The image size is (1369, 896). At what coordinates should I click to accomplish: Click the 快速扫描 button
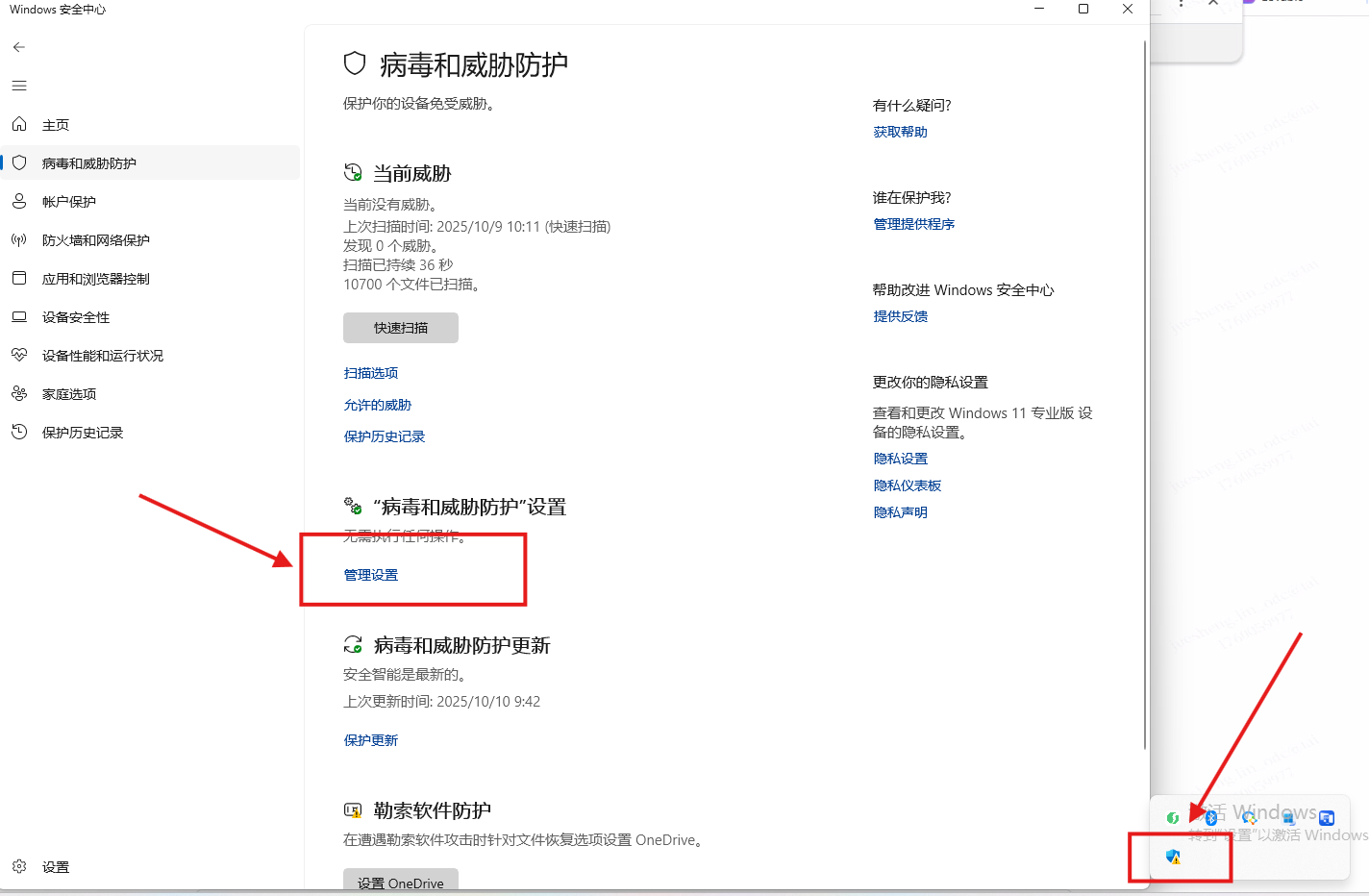(401, 328)
